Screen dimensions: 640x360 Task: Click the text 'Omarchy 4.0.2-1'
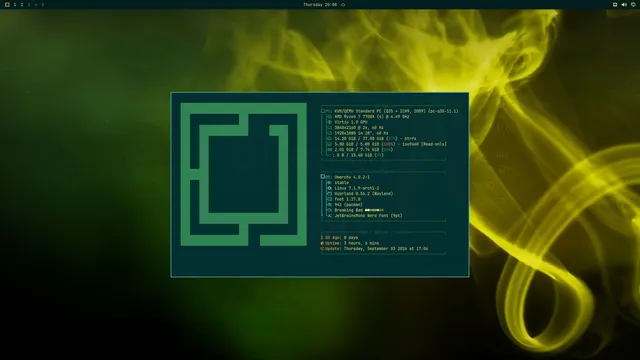[x=352, y=177]
